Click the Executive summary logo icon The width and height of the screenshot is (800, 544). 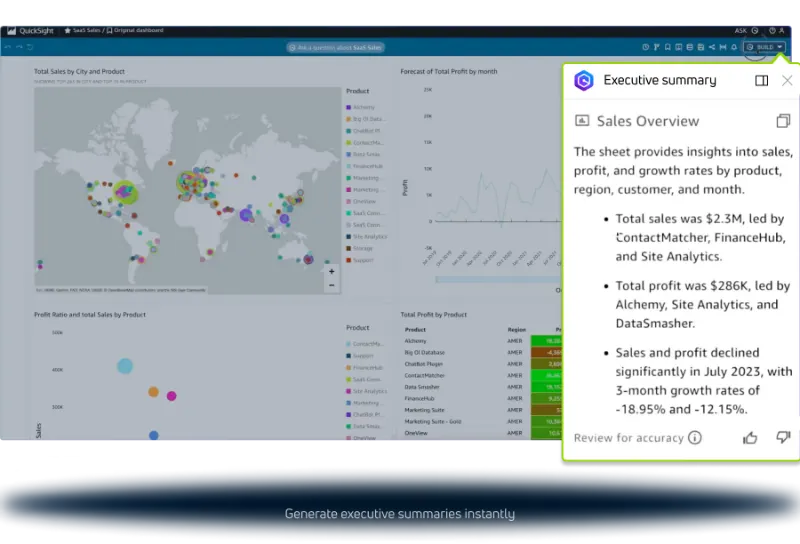coord(584,81)
